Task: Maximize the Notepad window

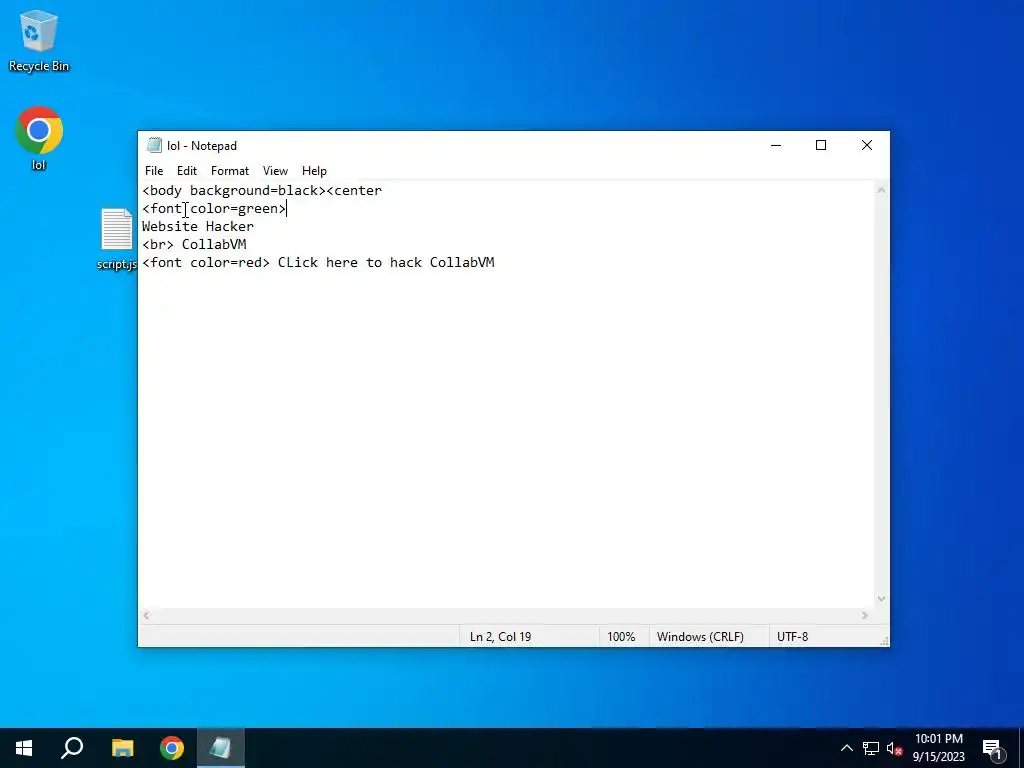Action: [x=821, y=145]
